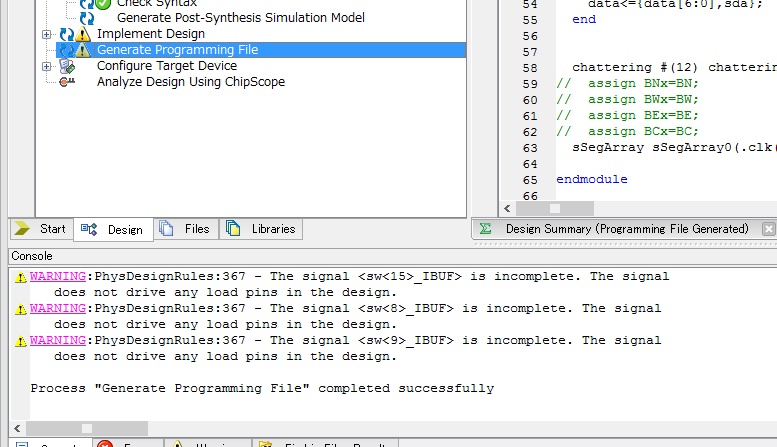Follow the WARNING link for signal sw<9>
Viewport: 777px width, 447px height.
(x=59, y=341)
